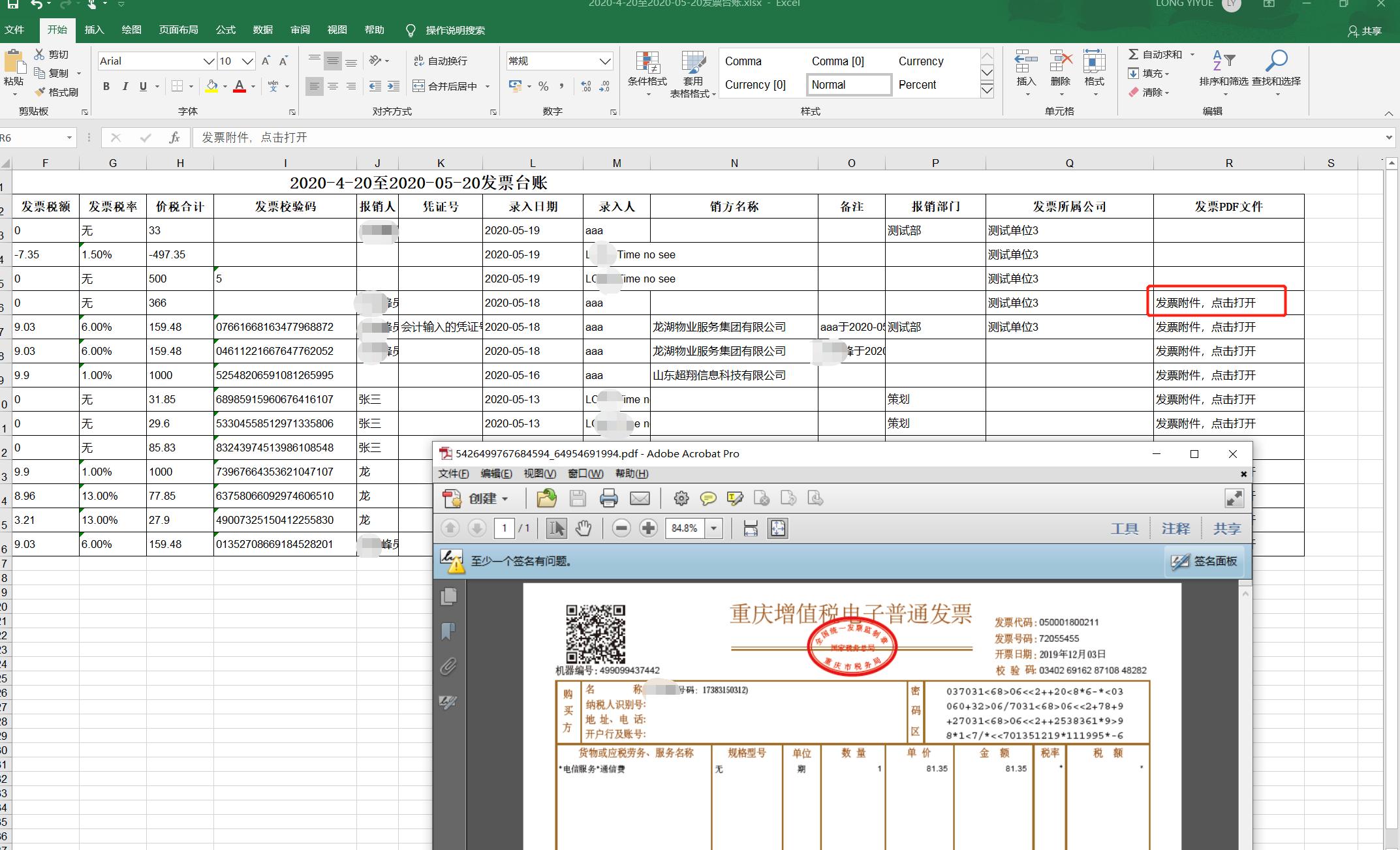Click the Acrobat email envelope icon
The width and height of the screenshot is (1400, 850).
pyautogui.click(x=640, y=499)
